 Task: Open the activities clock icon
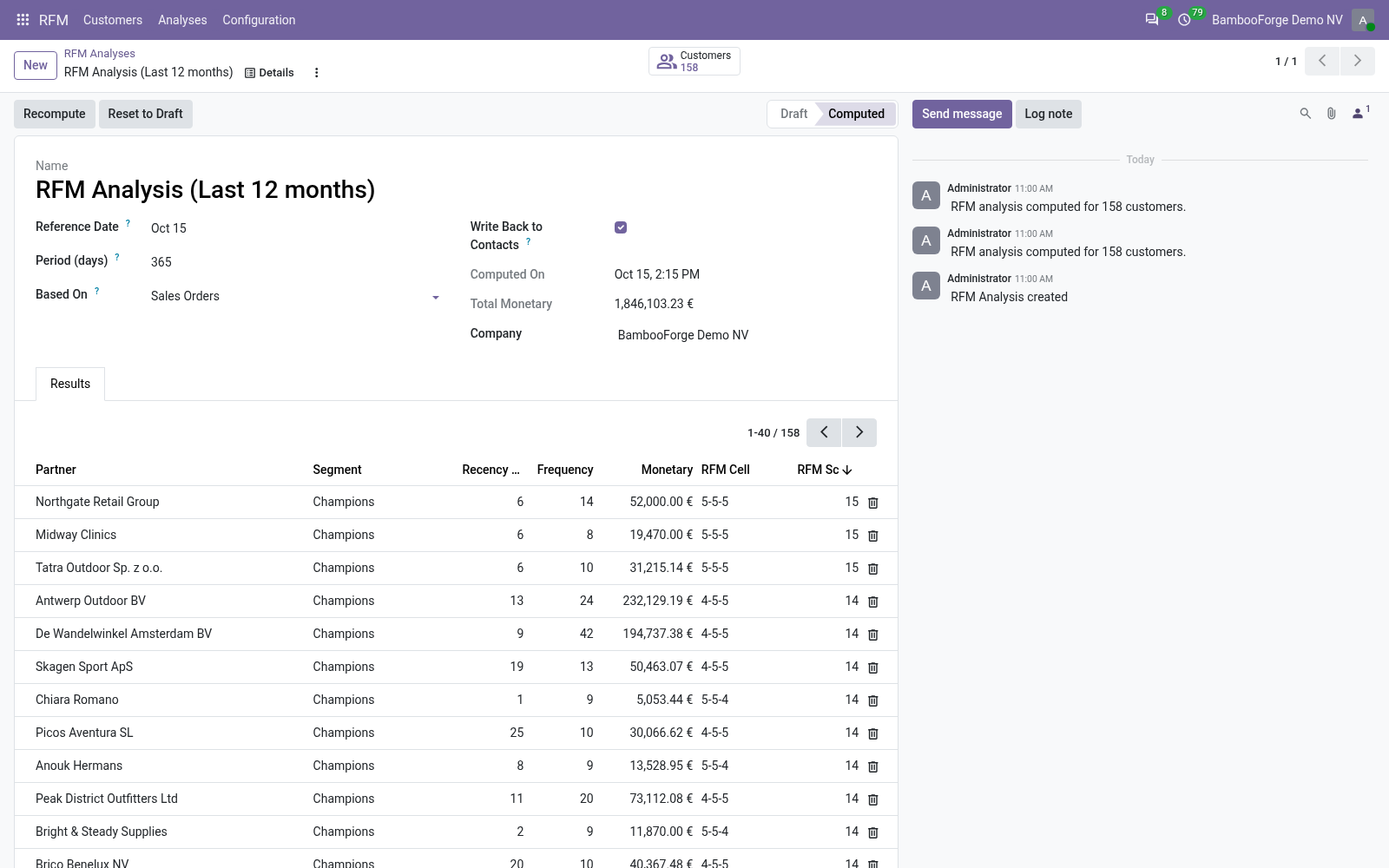1184,20
